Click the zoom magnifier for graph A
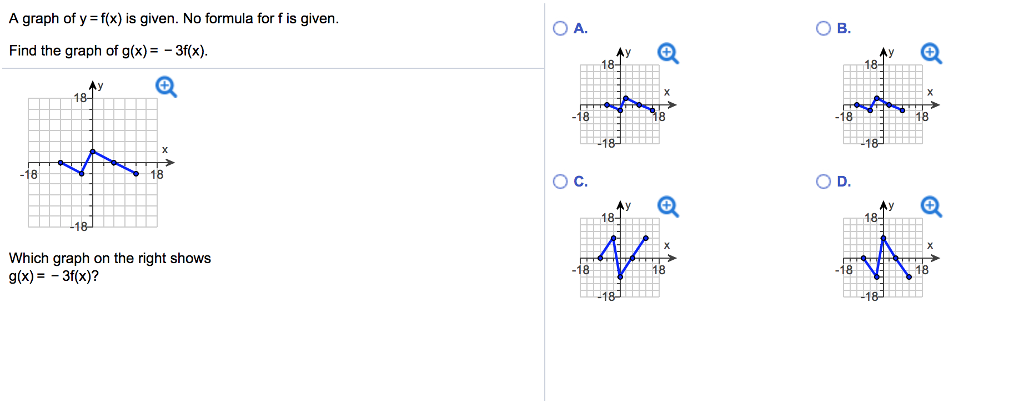1024x403 pixels. click(669, 54)
